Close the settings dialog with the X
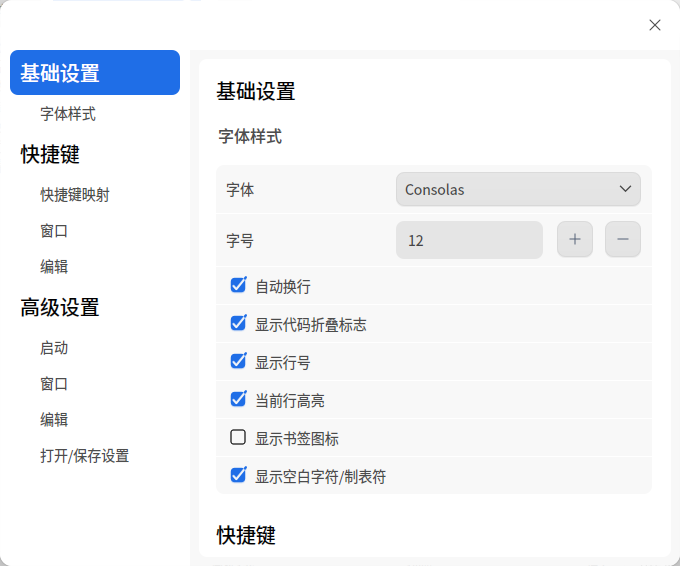 click(x=654, y=25)
